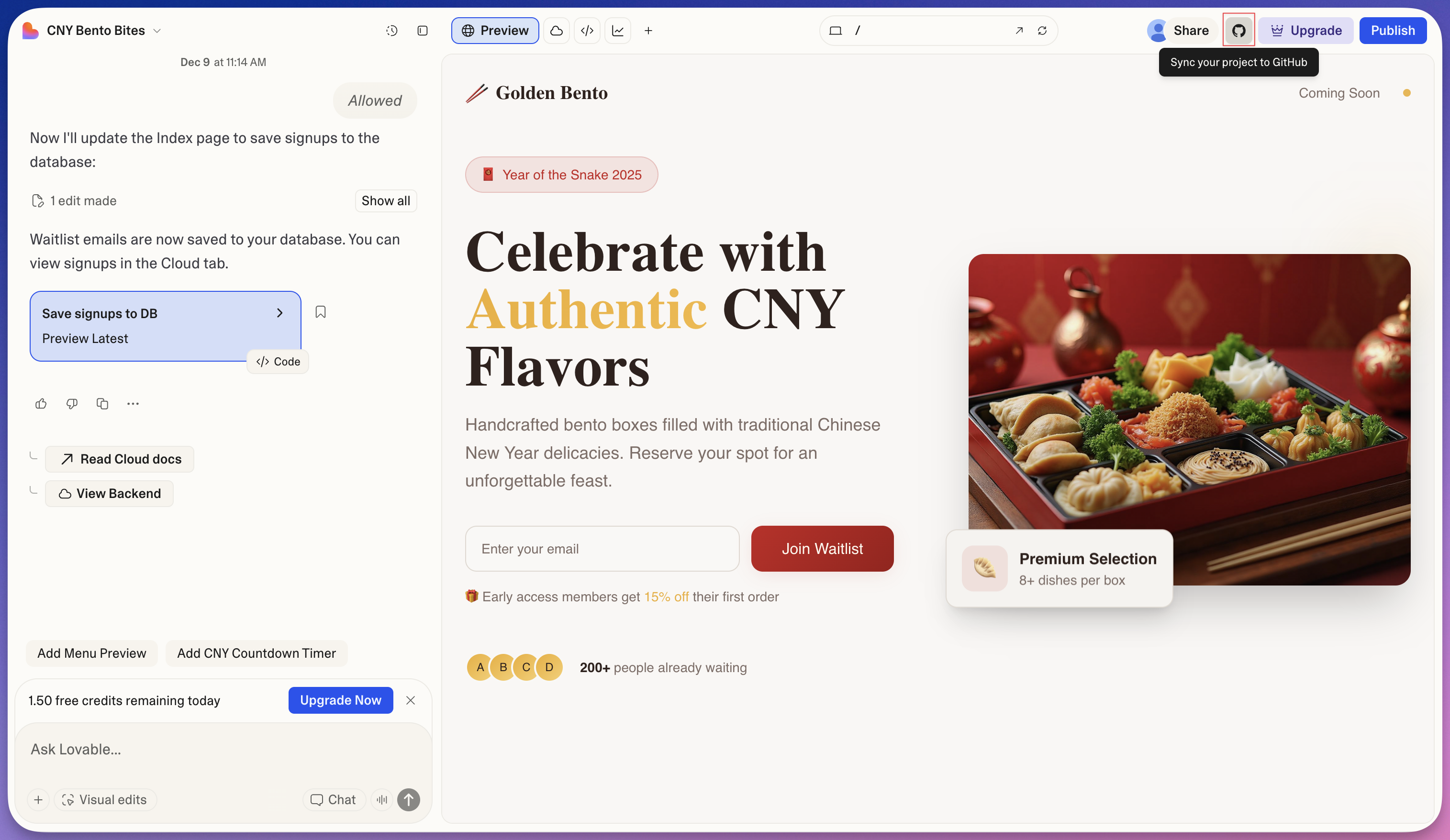1450x840 pixels.
Task: Expand the CNY Bento Bites project dropdown
Action: (157, 31)
